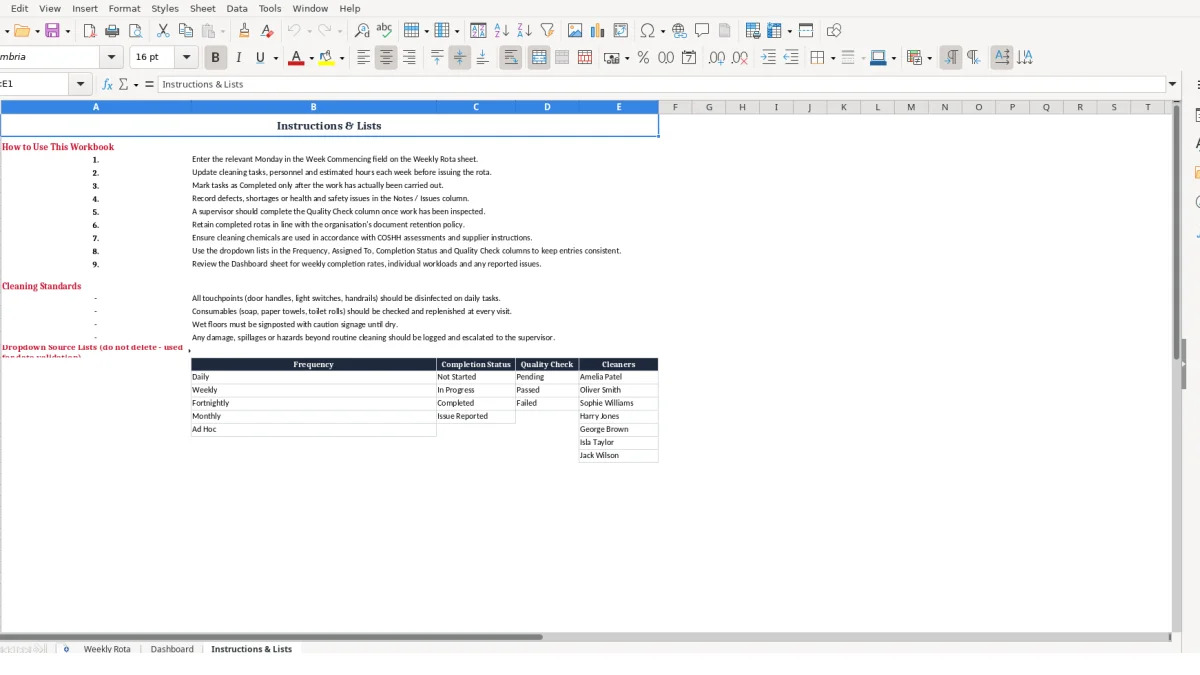Image resolution: width=1200 pixels, height=675 pixels.
Task: Format as date
Action: (689, 58)
